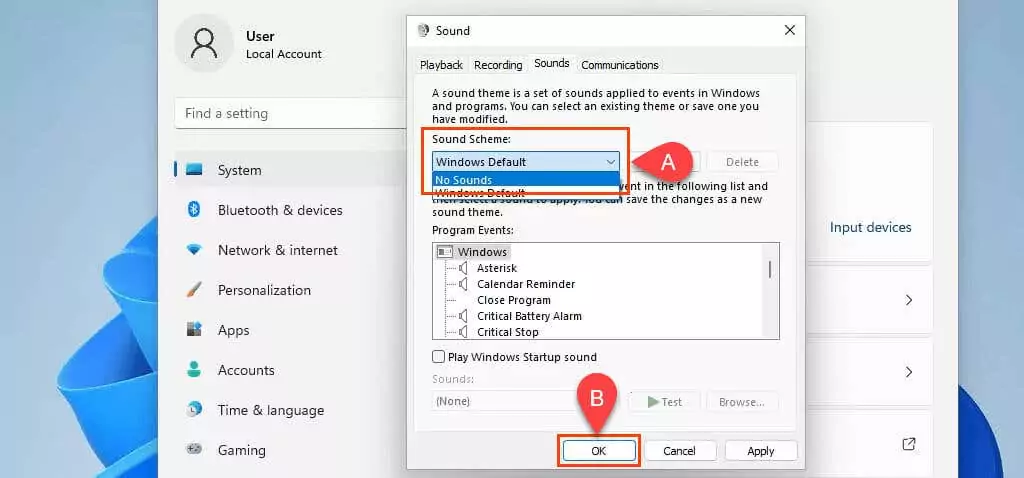The image size is (1024, 478).
Task: Select the Critical Stop event
Action: click(x=508, y=332)
